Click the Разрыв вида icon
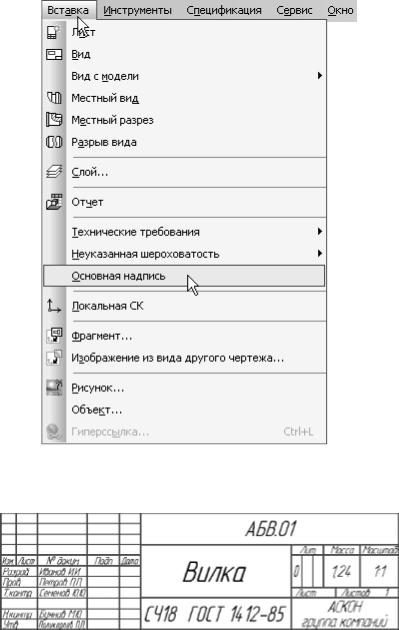The image size is (399, 630). point(54,142)
